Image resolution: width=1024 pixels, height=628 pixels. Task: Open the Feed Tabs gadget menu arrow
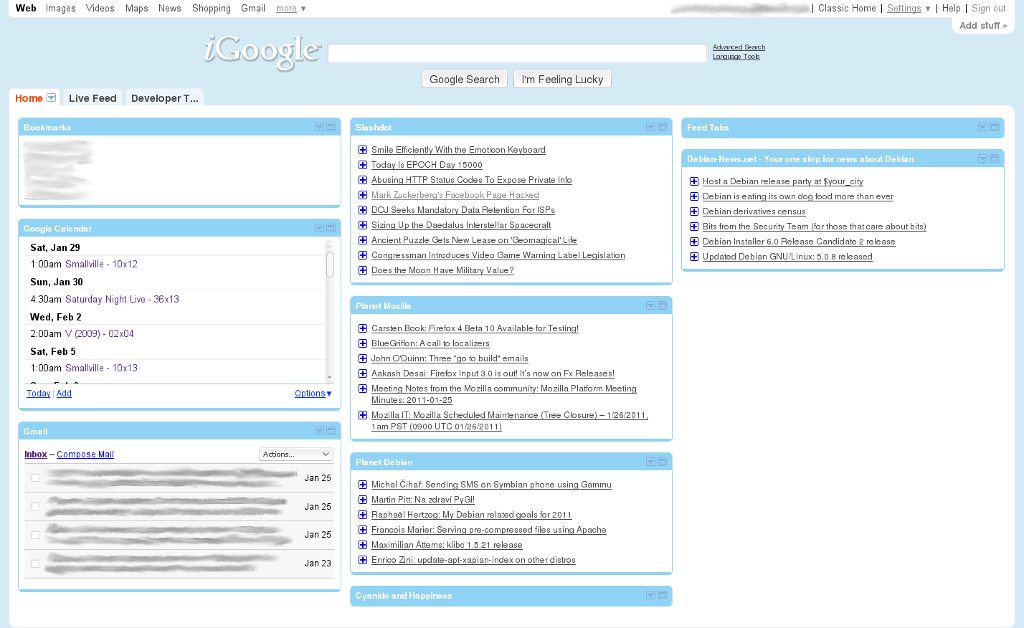pyautogui.click(x=982, y=127)
